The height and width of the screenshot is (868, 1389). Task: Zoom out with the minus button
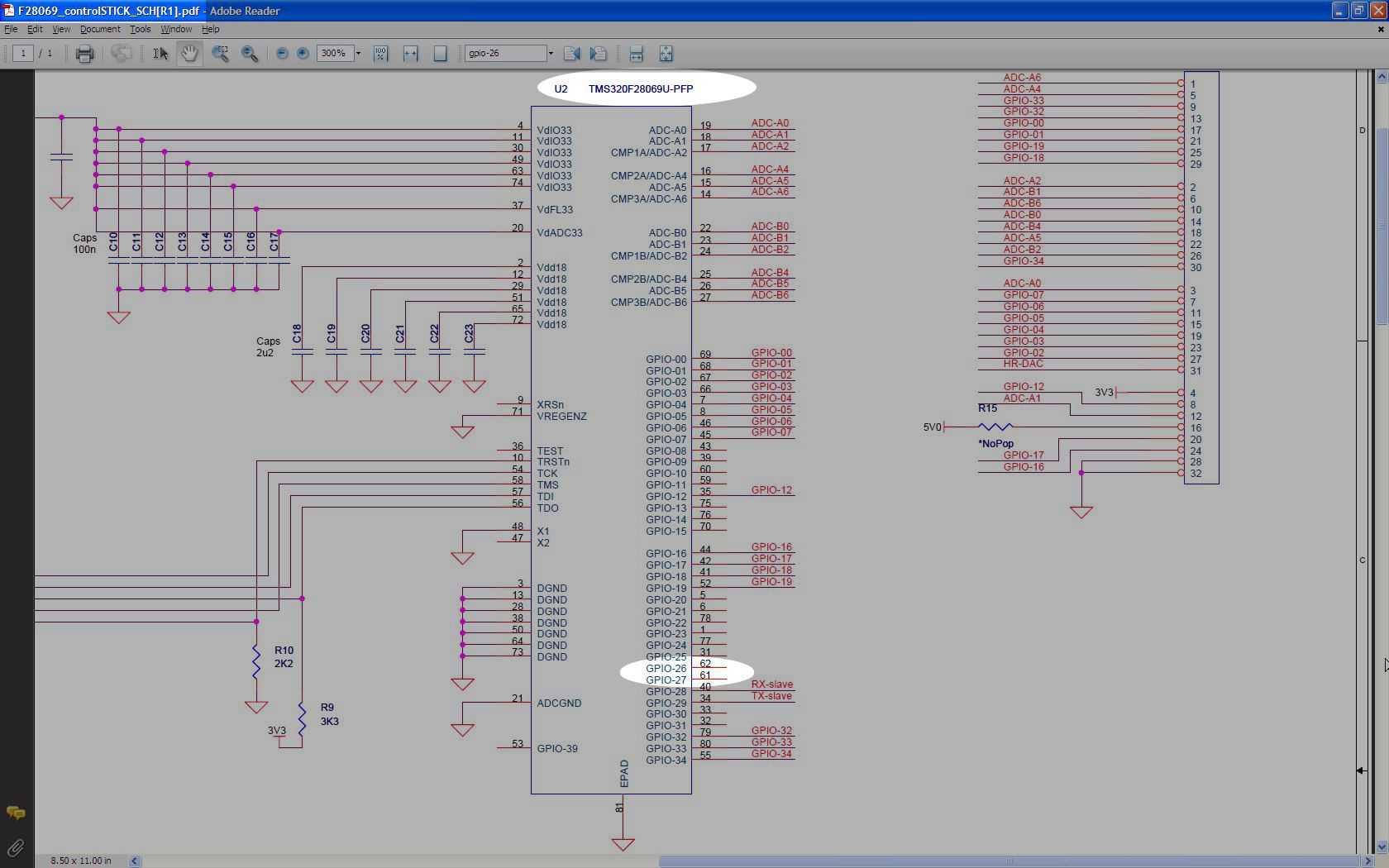pyautogui.click(x=282, y=53)
